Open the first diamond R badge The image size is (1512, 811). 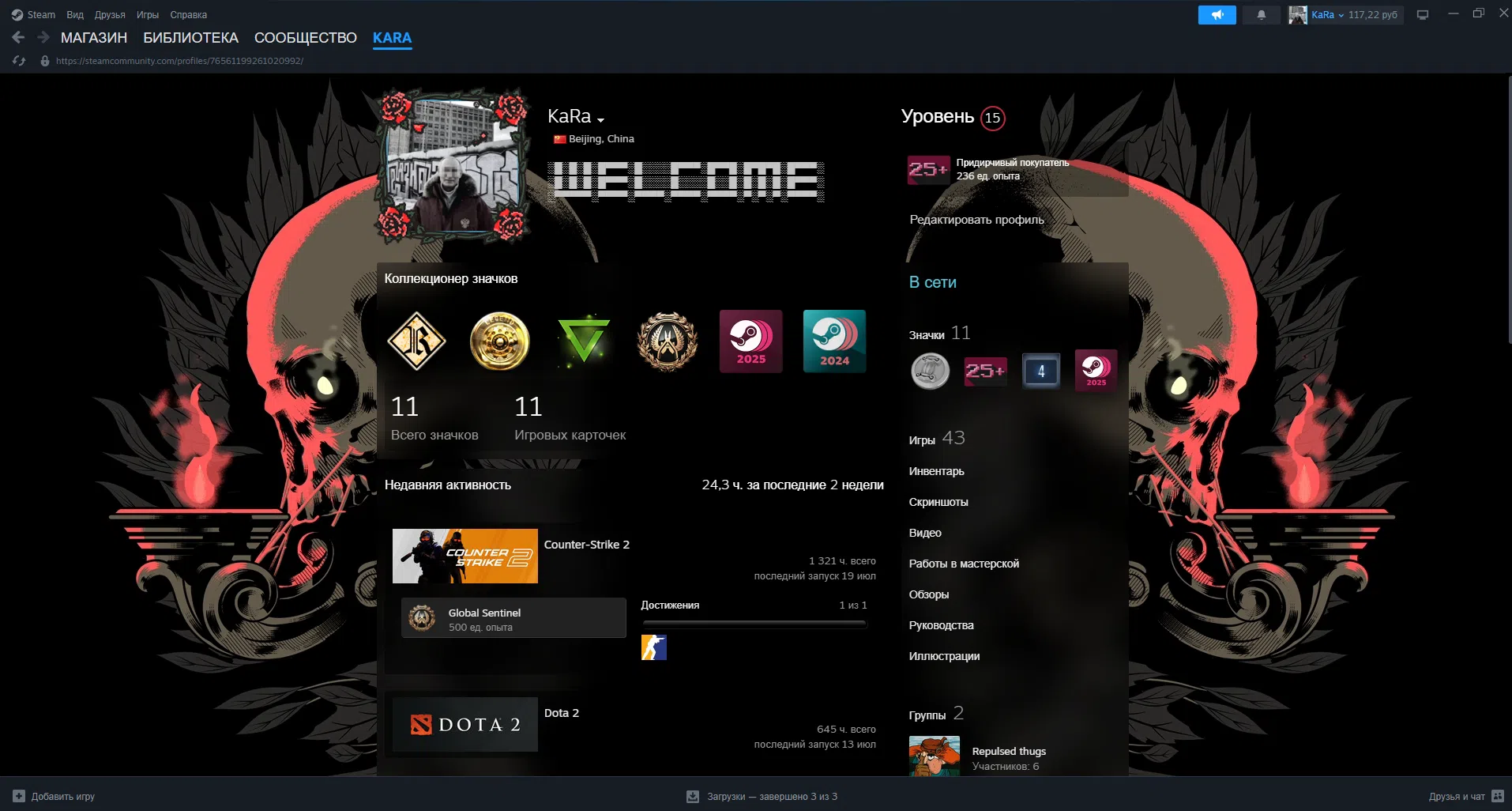tap(416, 341)
